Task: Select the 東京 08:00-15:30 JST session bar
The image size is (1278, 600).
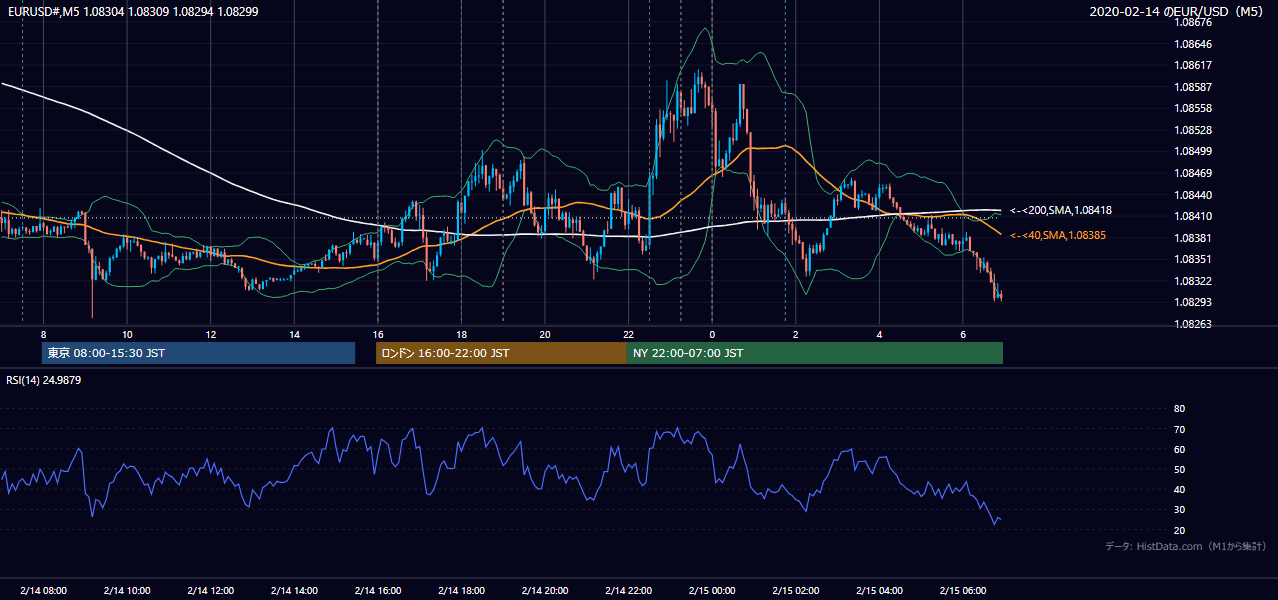Action: tap(199, 353)
